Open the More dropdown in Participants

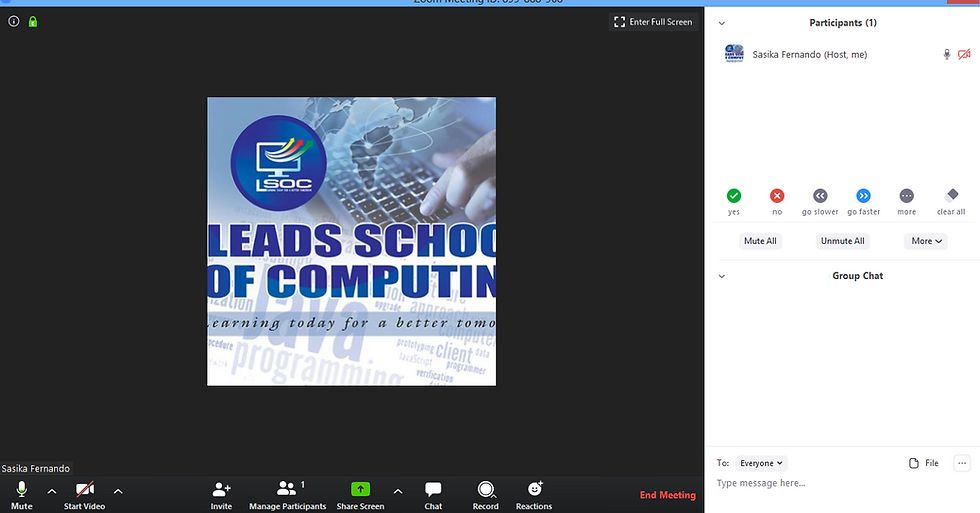pos(926,241)
